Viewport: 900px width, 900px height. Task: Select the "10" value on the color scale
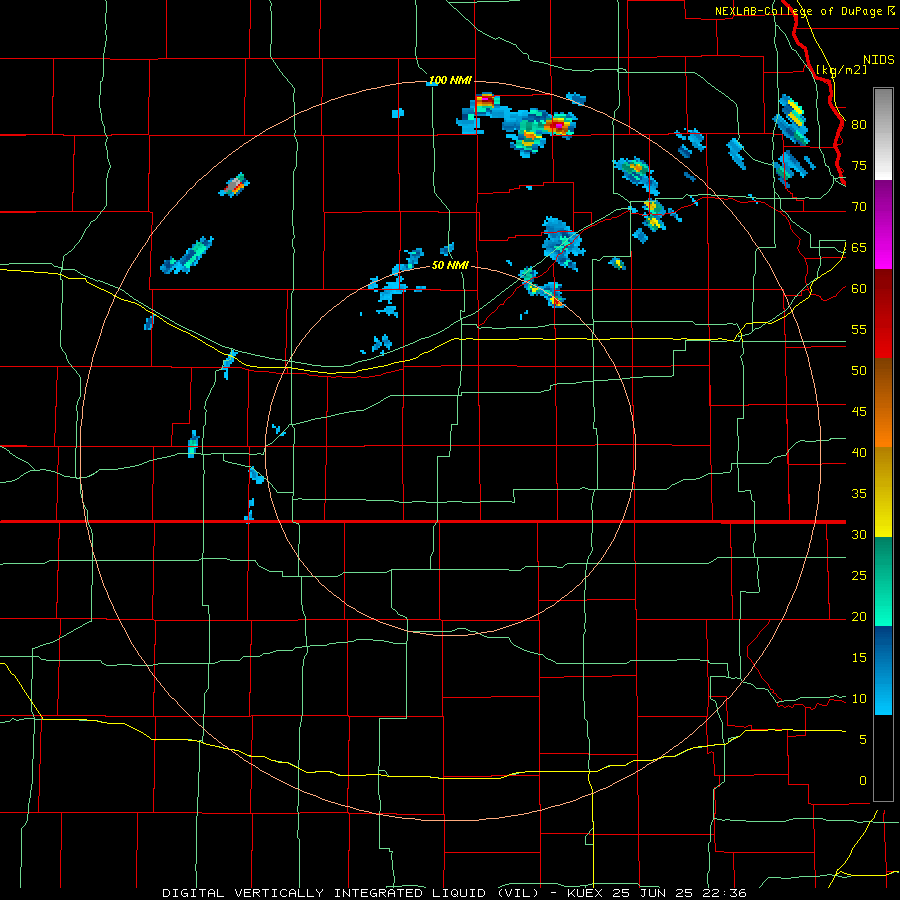point(859,699)
